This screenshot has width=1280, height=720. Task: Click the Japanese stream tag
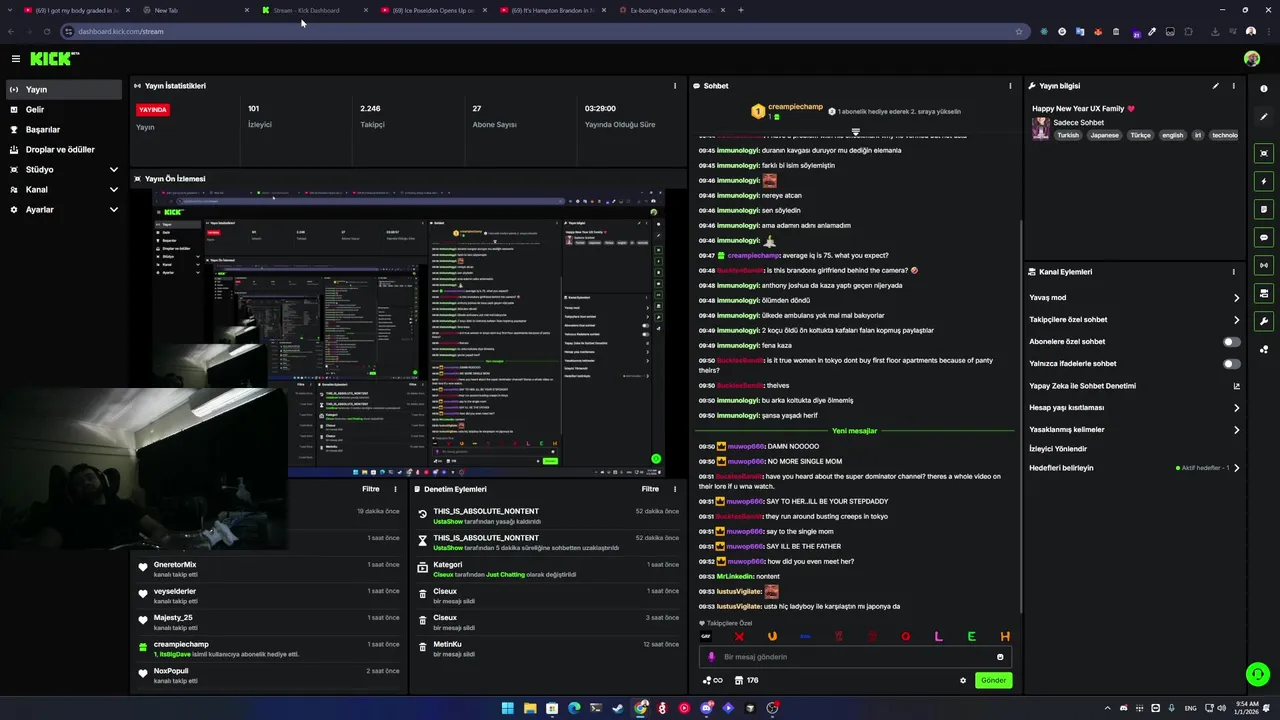tap(1104, 135)
